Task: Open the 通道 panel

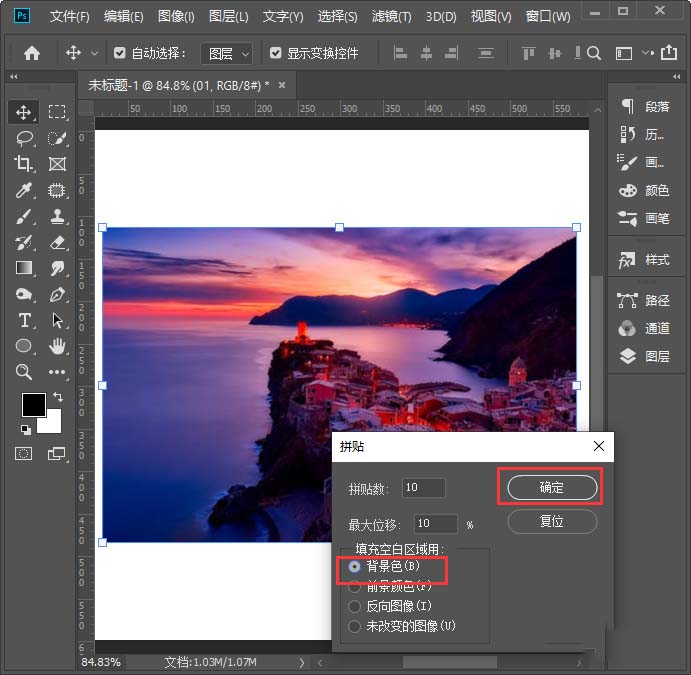Action: 644,328
